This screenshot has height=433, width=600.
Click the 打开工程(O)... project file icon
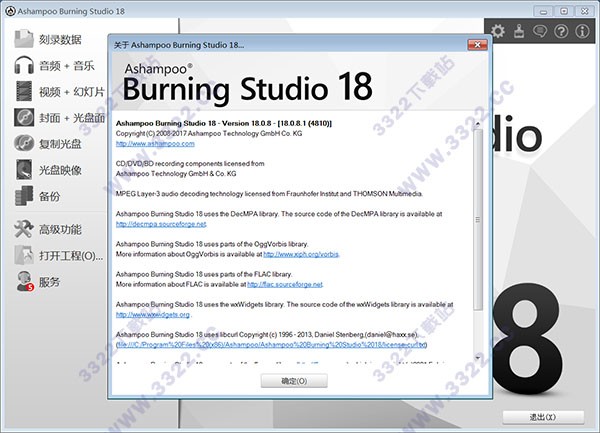tap(24, 255)
